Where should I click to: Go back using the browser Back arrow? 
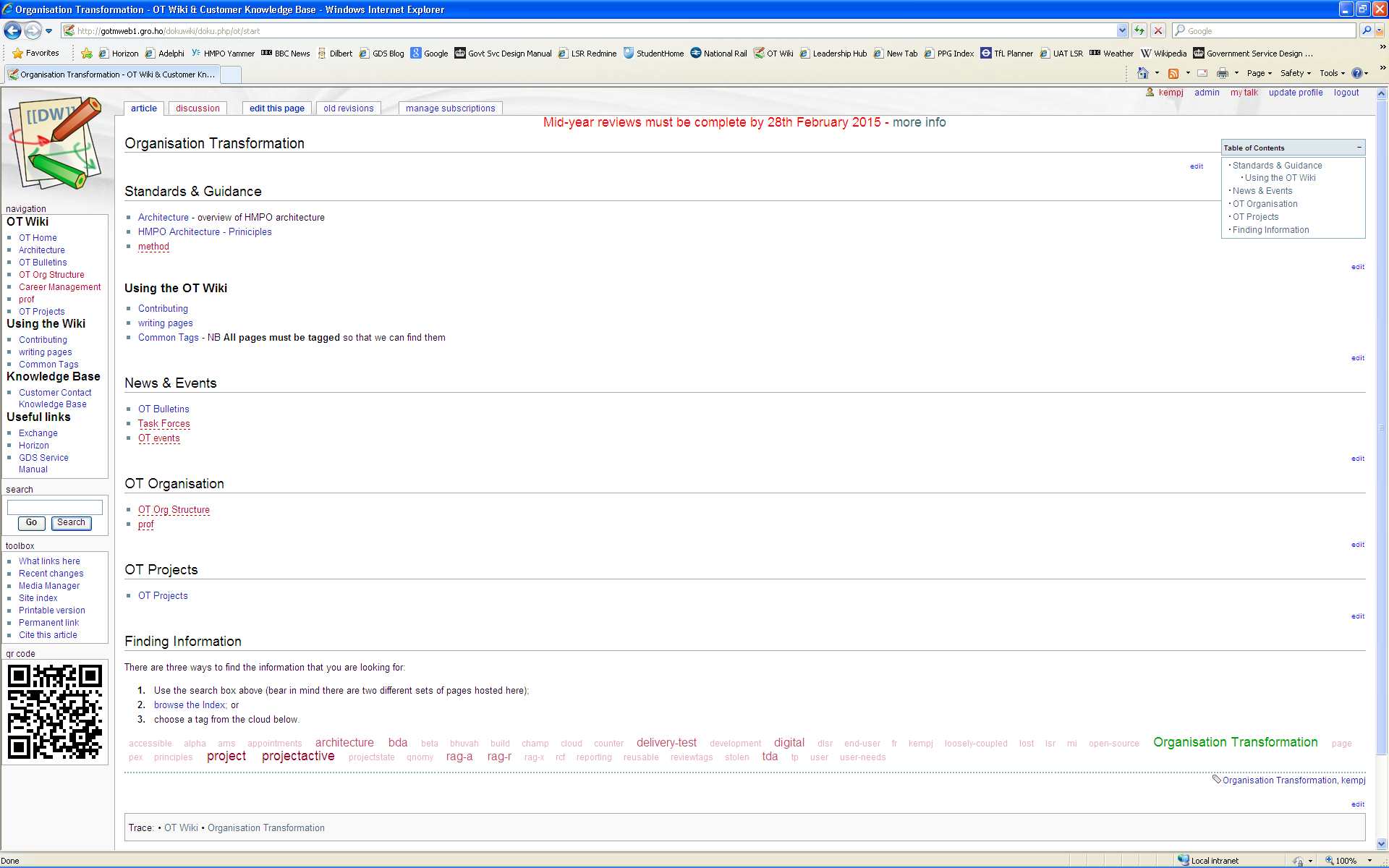point(12,30)
